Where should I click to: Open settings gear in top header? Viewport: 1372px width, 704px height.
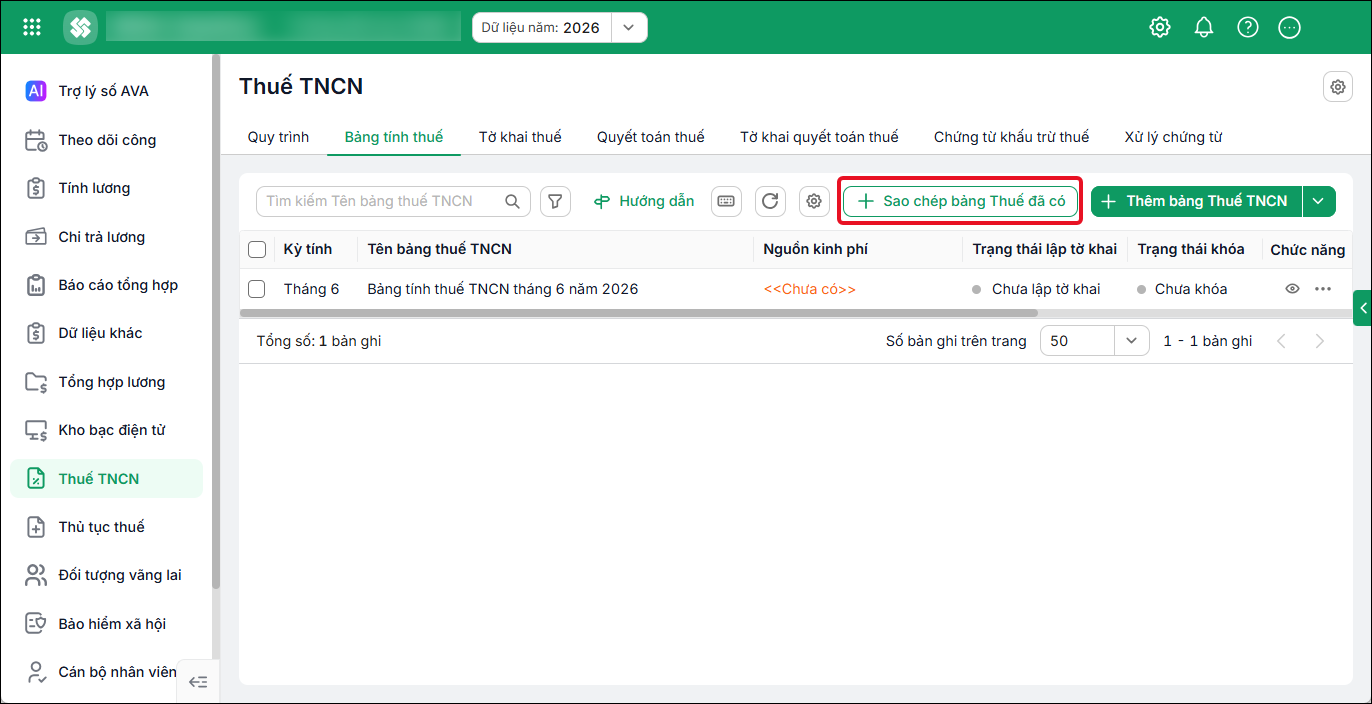click(1160, 27)
